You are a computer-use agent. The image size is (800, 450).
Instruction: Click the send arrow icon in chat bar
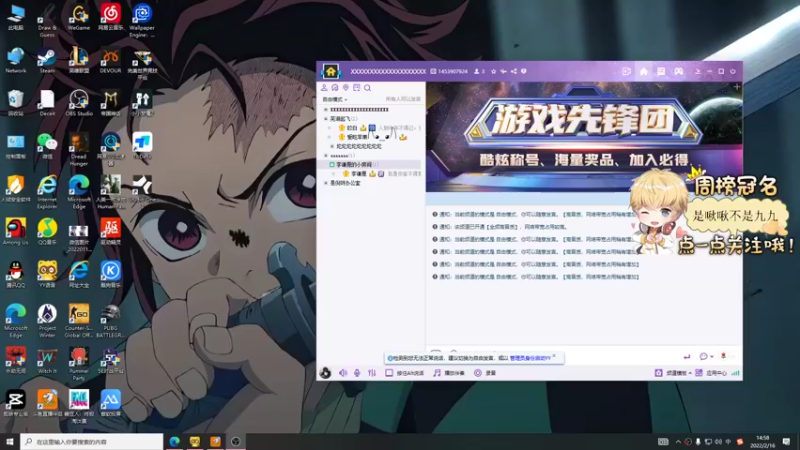(x=687, y=356)
